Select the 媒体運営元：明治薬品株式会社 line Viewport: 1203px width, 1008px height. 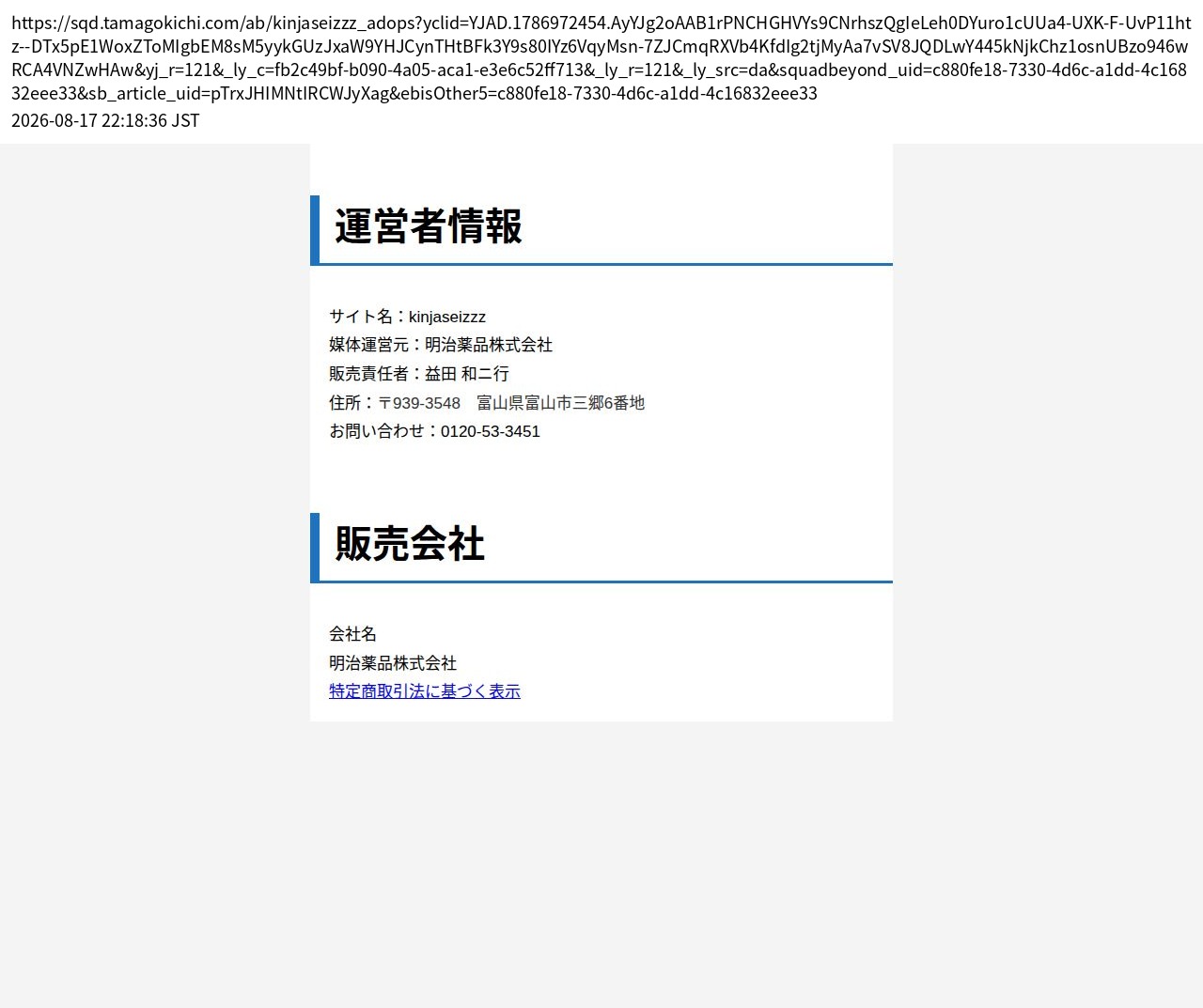441,345
